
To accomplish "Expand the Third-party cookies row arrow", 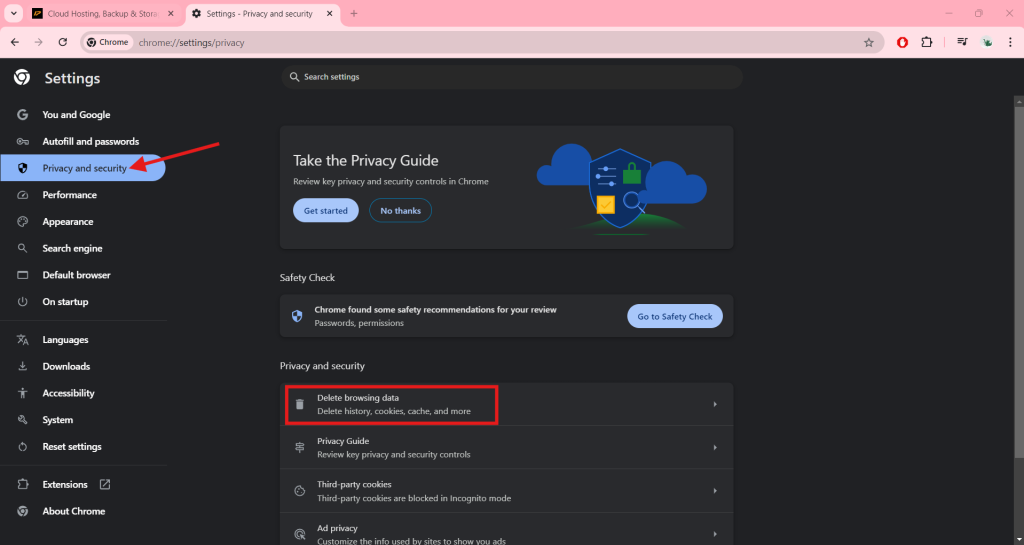I will (x=715, y=491).
